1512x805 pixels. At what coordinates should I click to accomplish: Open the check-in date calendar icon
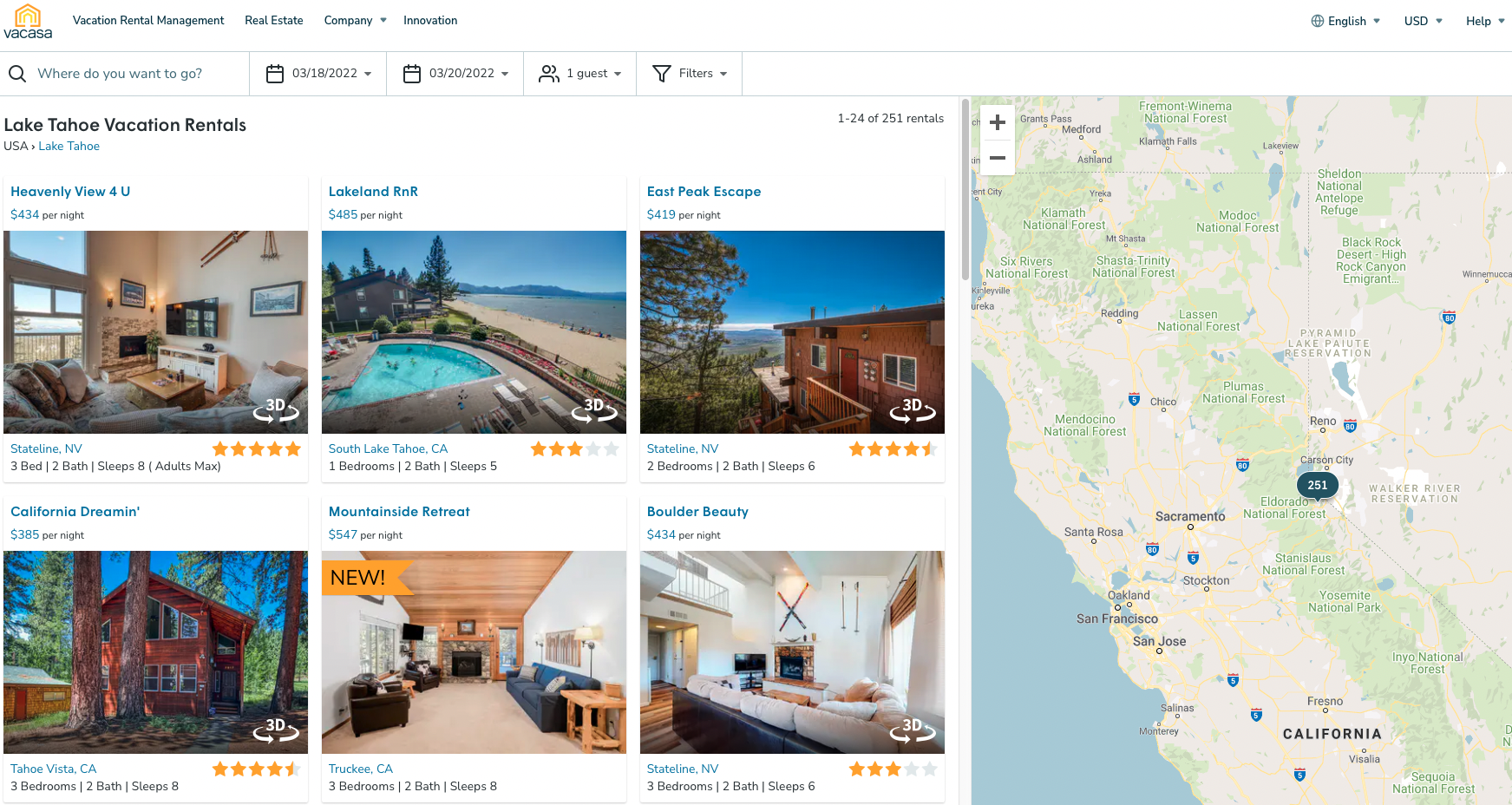click(276, 74)
